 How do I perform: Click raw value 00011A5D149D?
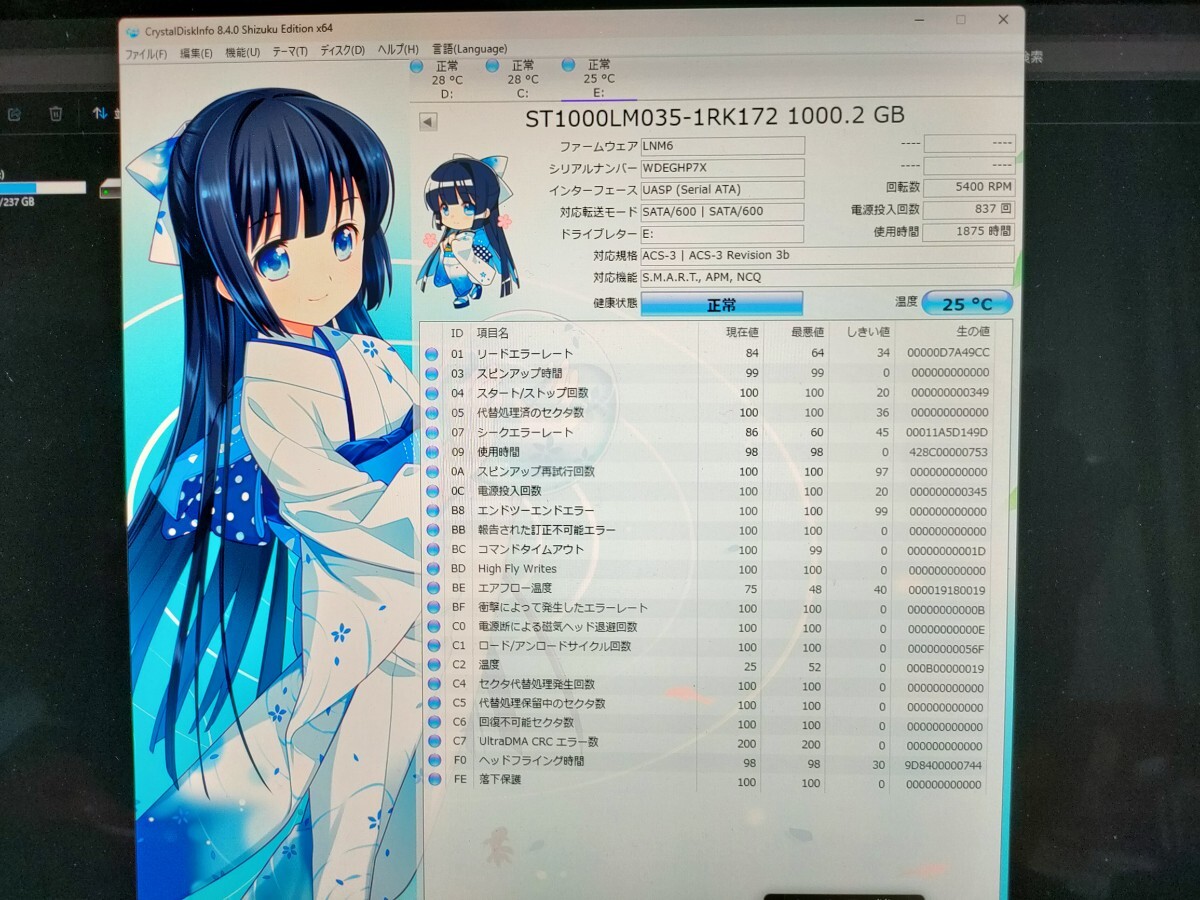coord(946,432)
